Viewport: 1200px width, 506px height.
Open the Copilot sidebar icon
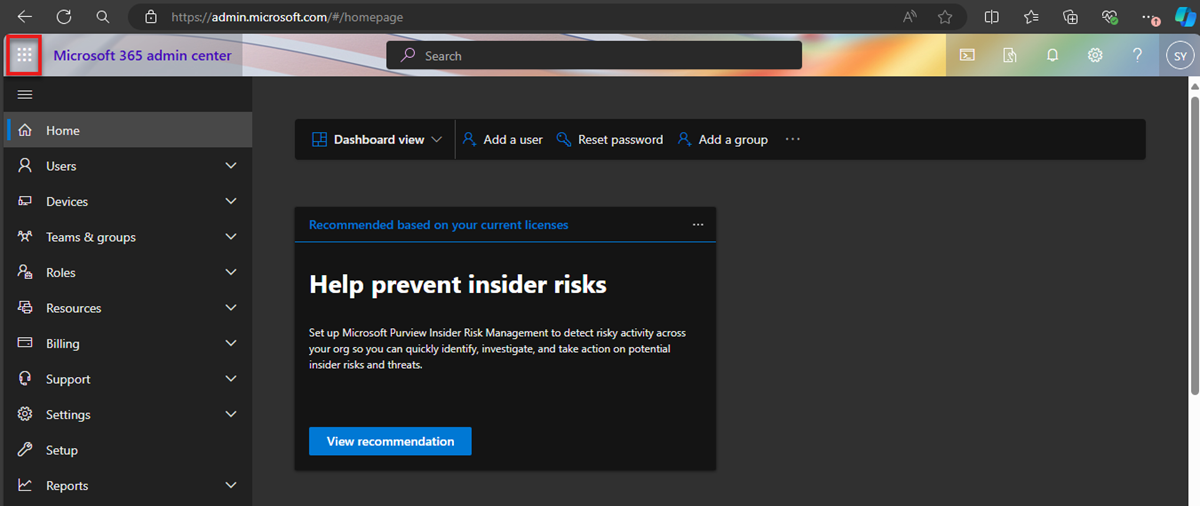(1184, 16)
